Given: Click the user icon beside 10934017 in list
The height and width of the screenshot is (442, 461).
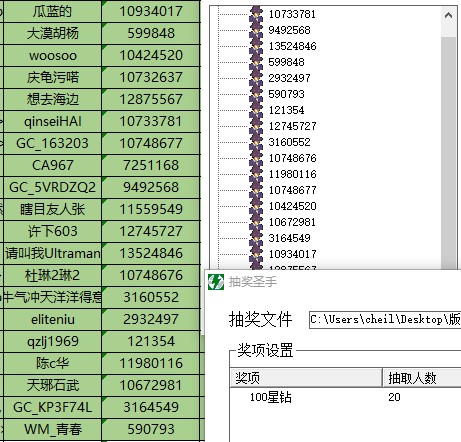Looking at the screenshot, I should (x=256, y=254).
